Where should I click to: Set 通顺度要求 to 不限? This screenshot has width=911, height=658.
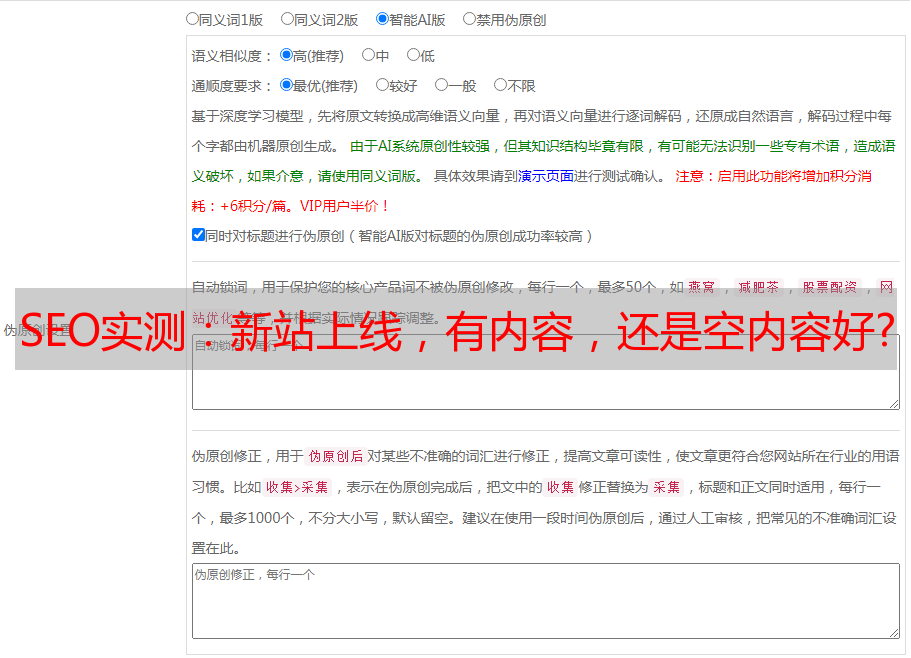click(x=500, y=85)
